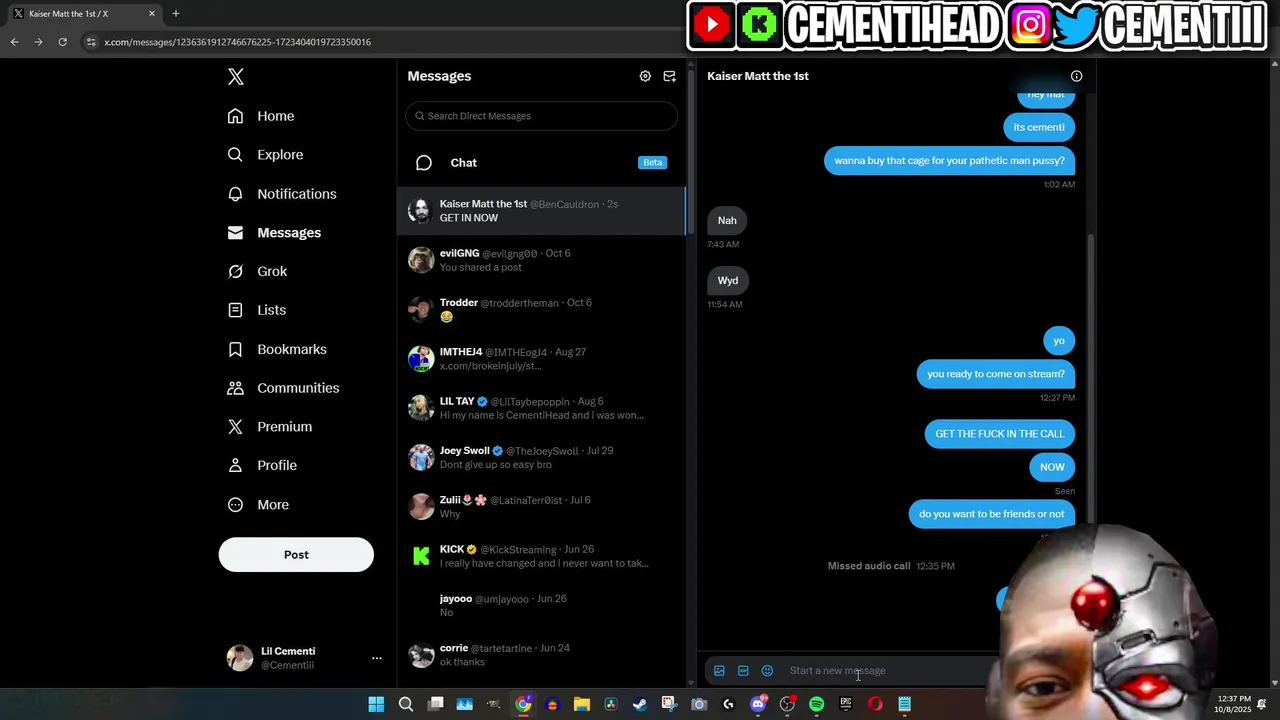This screenshot has width=1280, height=720.
Task: Open Joey Swoll conversation
Action: coord(542,457)
